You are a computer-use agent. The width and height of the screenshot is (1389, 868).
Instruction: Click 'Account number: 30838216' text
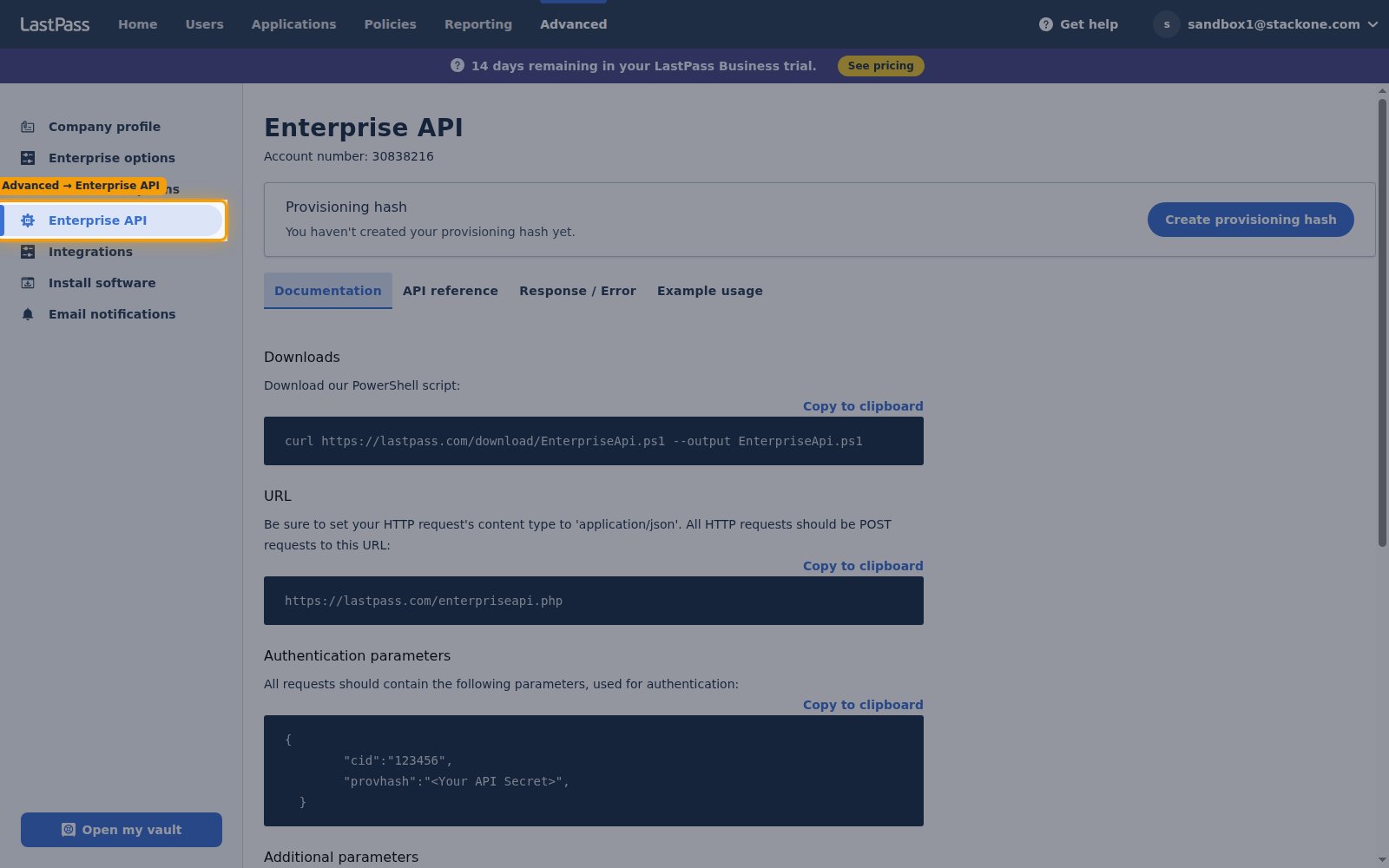[349, 156]
